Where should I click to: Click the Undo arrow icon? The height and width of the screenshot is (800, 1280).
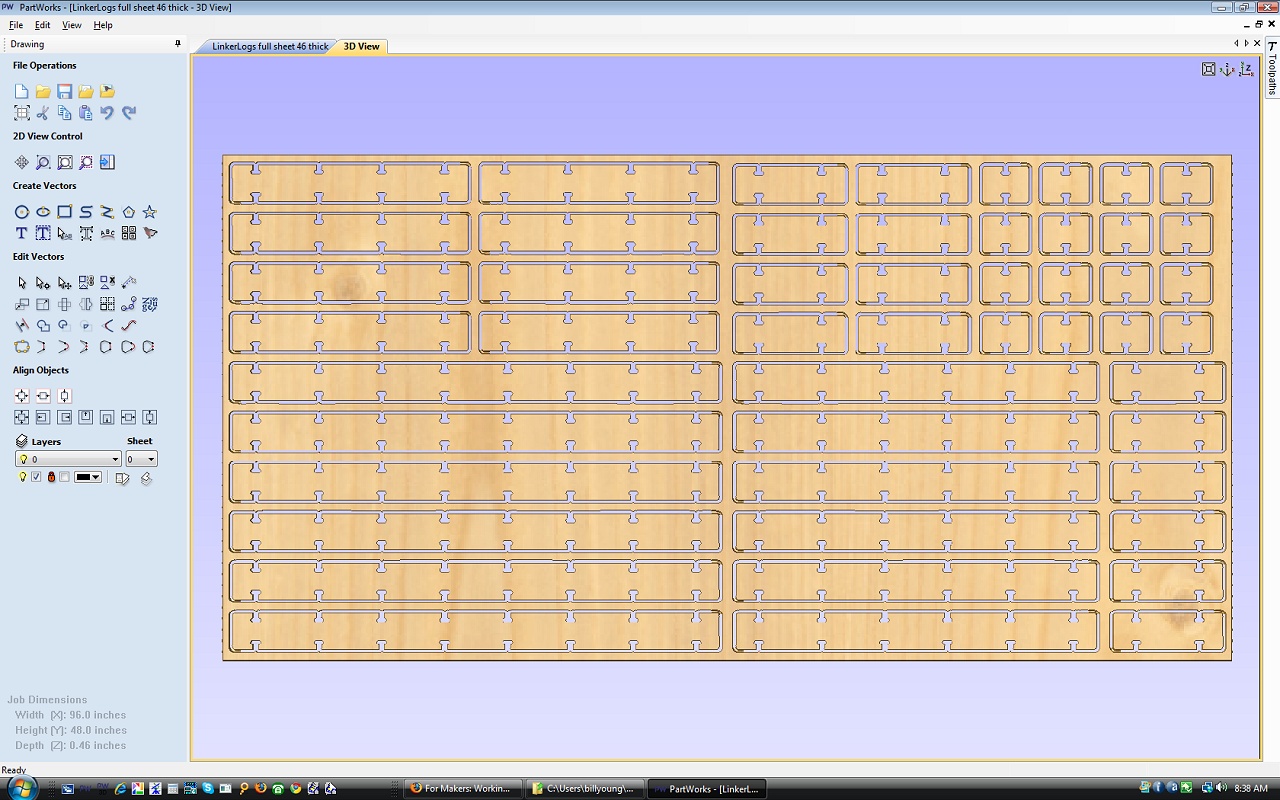point(107,113)
